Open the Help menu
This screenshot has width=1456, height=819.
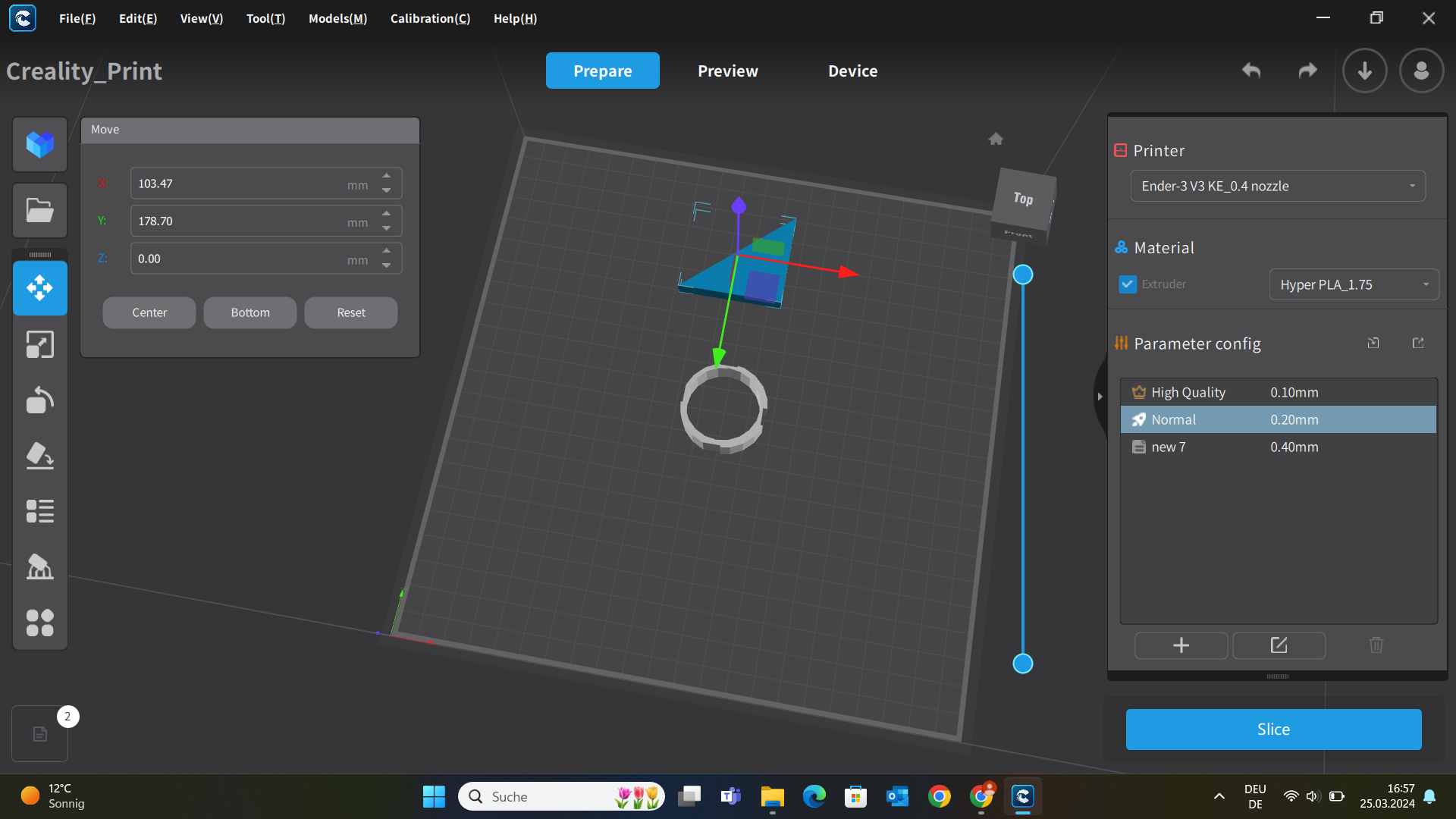515,18
